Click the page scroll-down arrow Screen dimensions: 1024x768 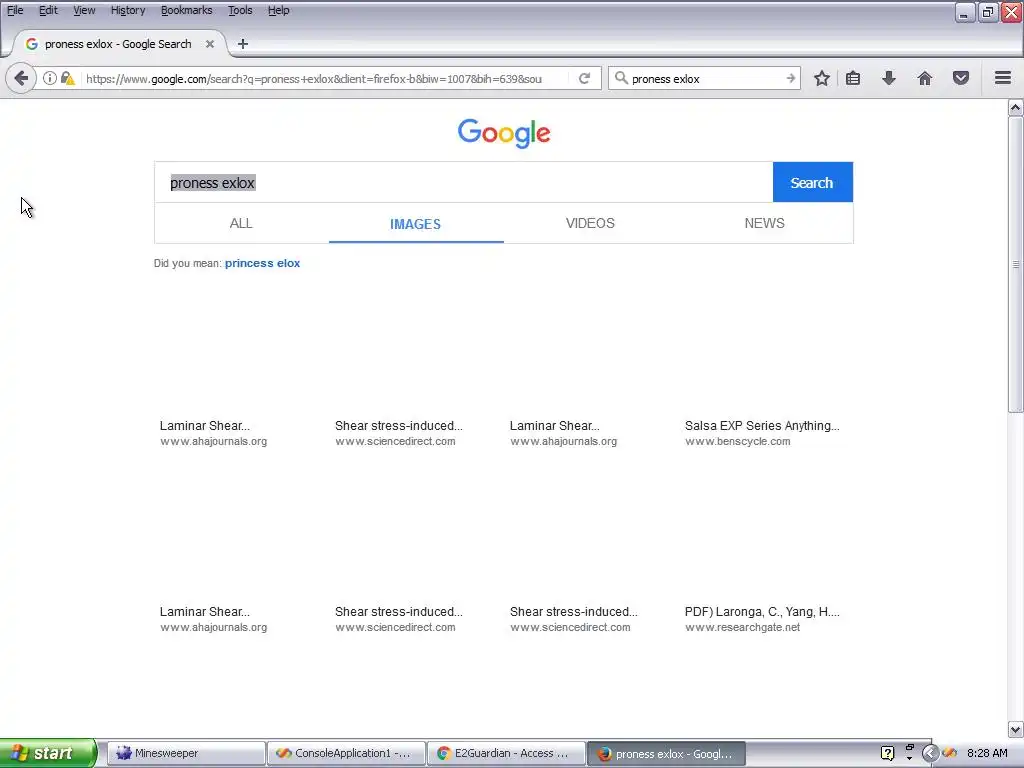point(1016,729)
